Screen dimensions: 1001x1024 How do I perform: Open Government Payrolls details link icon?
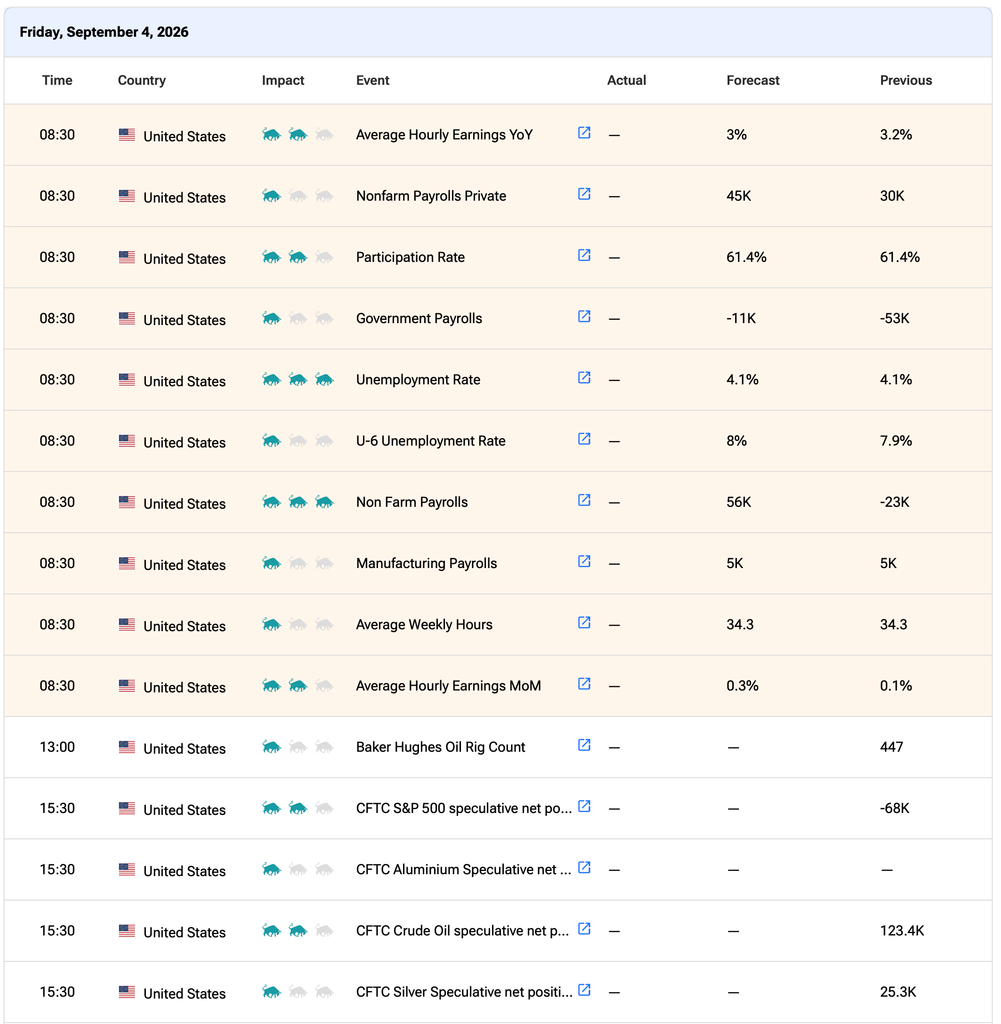click(x=584, y=317)
